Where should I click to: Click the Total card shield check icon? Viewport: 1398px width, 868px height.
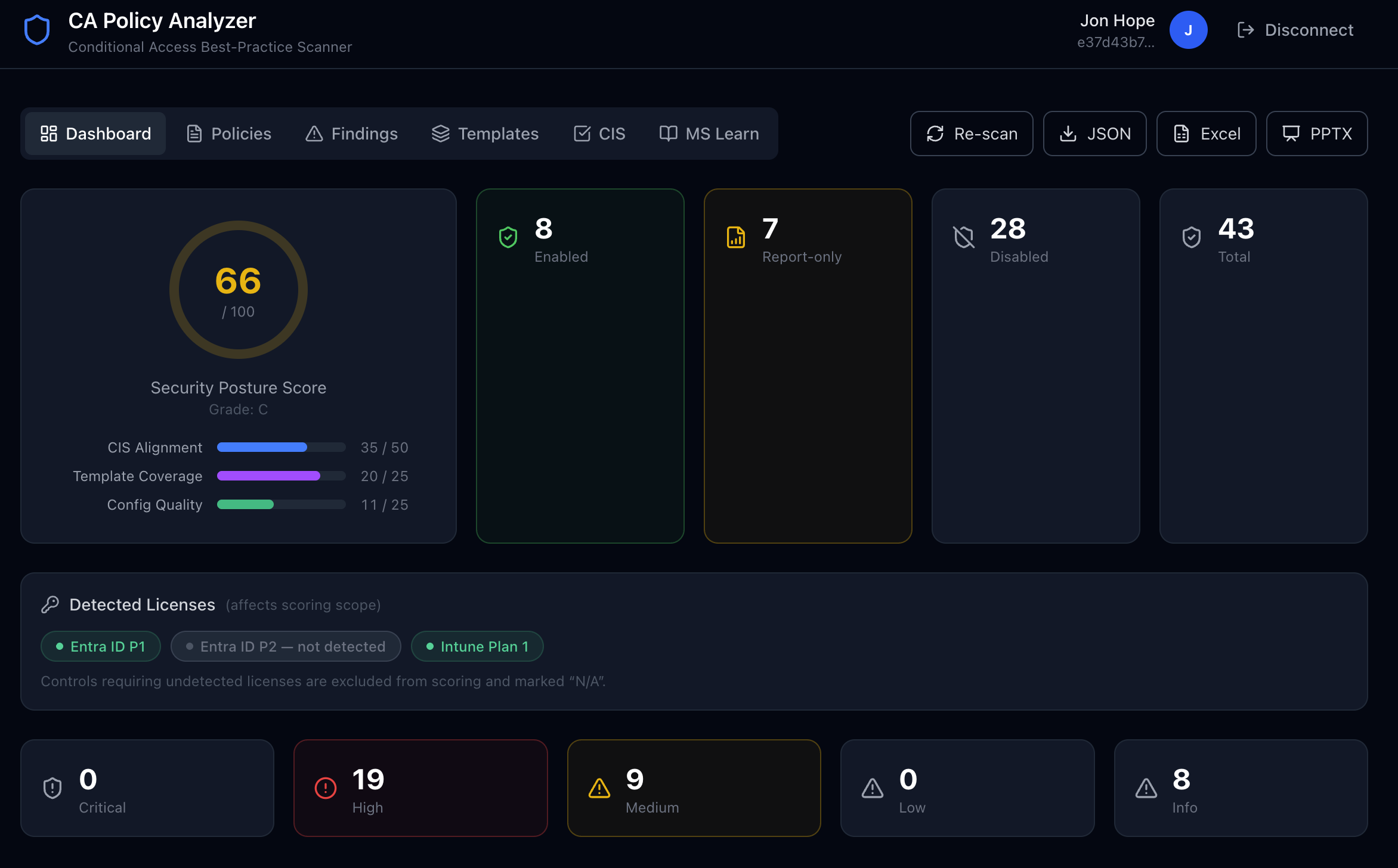pos(1192,237)
